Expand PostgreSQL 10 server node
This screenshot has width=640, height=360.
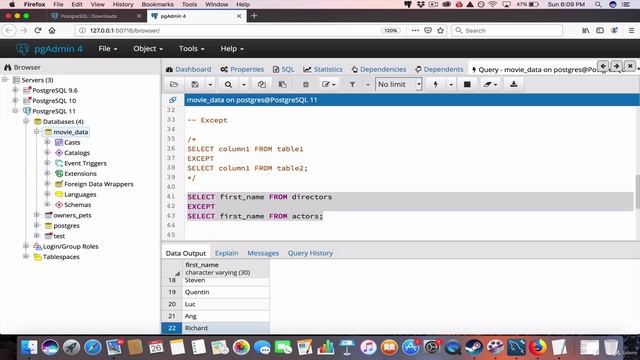[16, 100]
